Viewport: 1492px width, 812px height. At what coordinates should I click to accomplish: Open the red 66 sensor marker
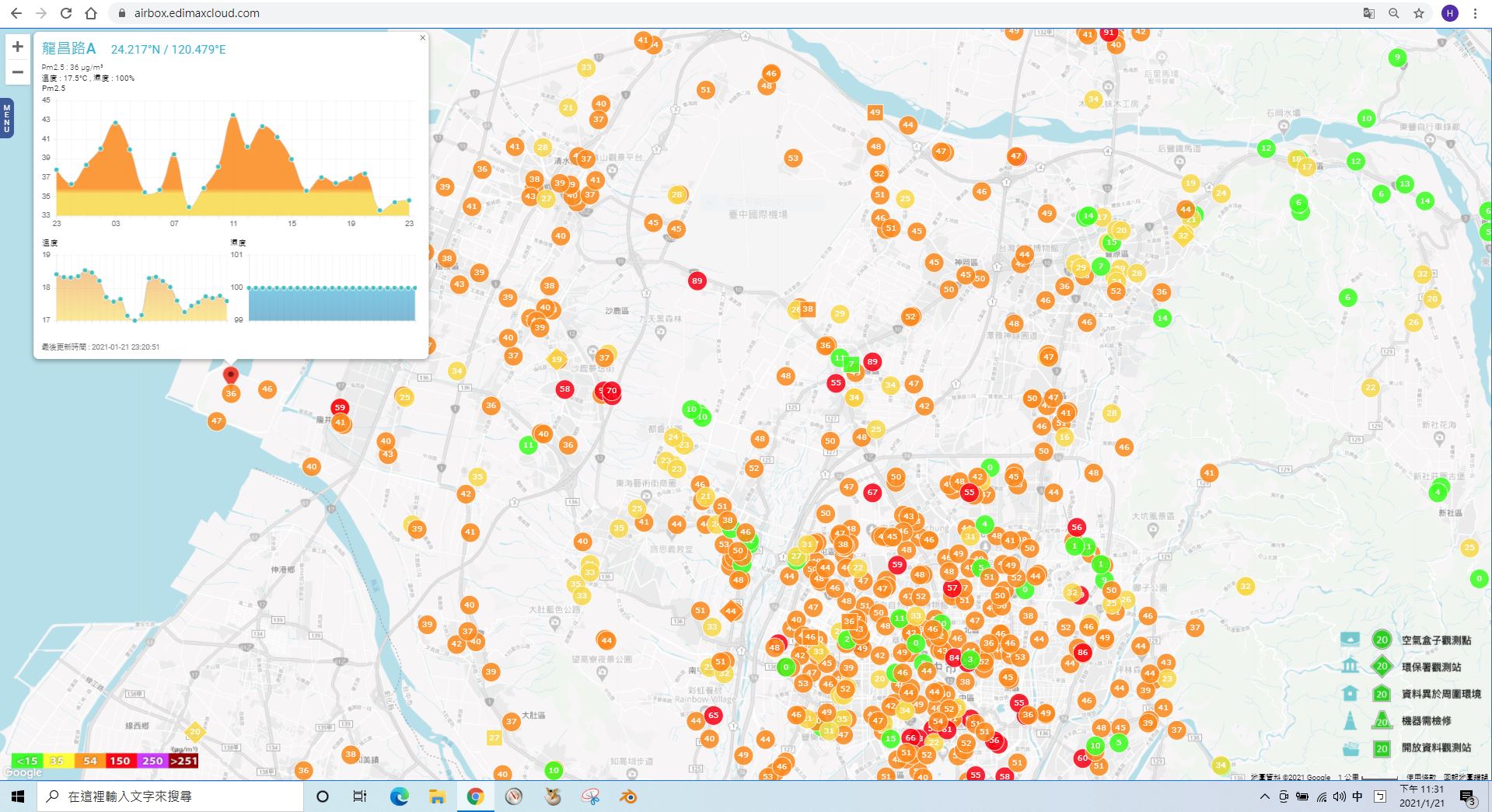coord(910,737)
